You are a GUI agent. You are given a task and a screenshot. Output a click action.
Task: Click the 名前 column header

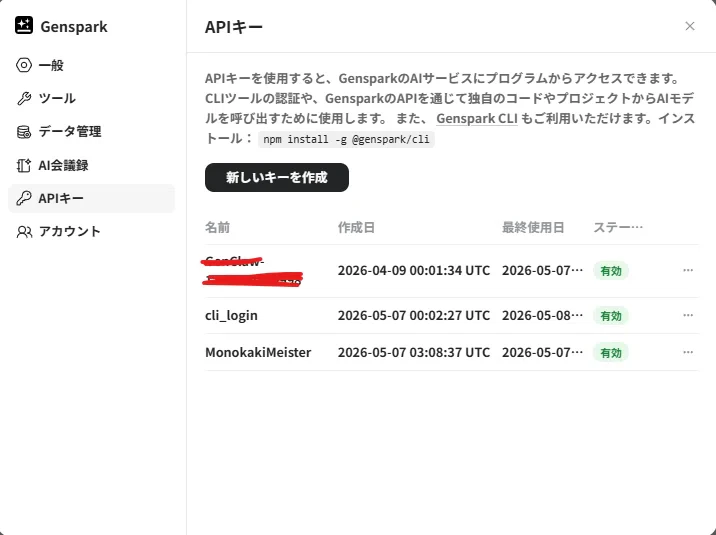[x=217, y=227]
